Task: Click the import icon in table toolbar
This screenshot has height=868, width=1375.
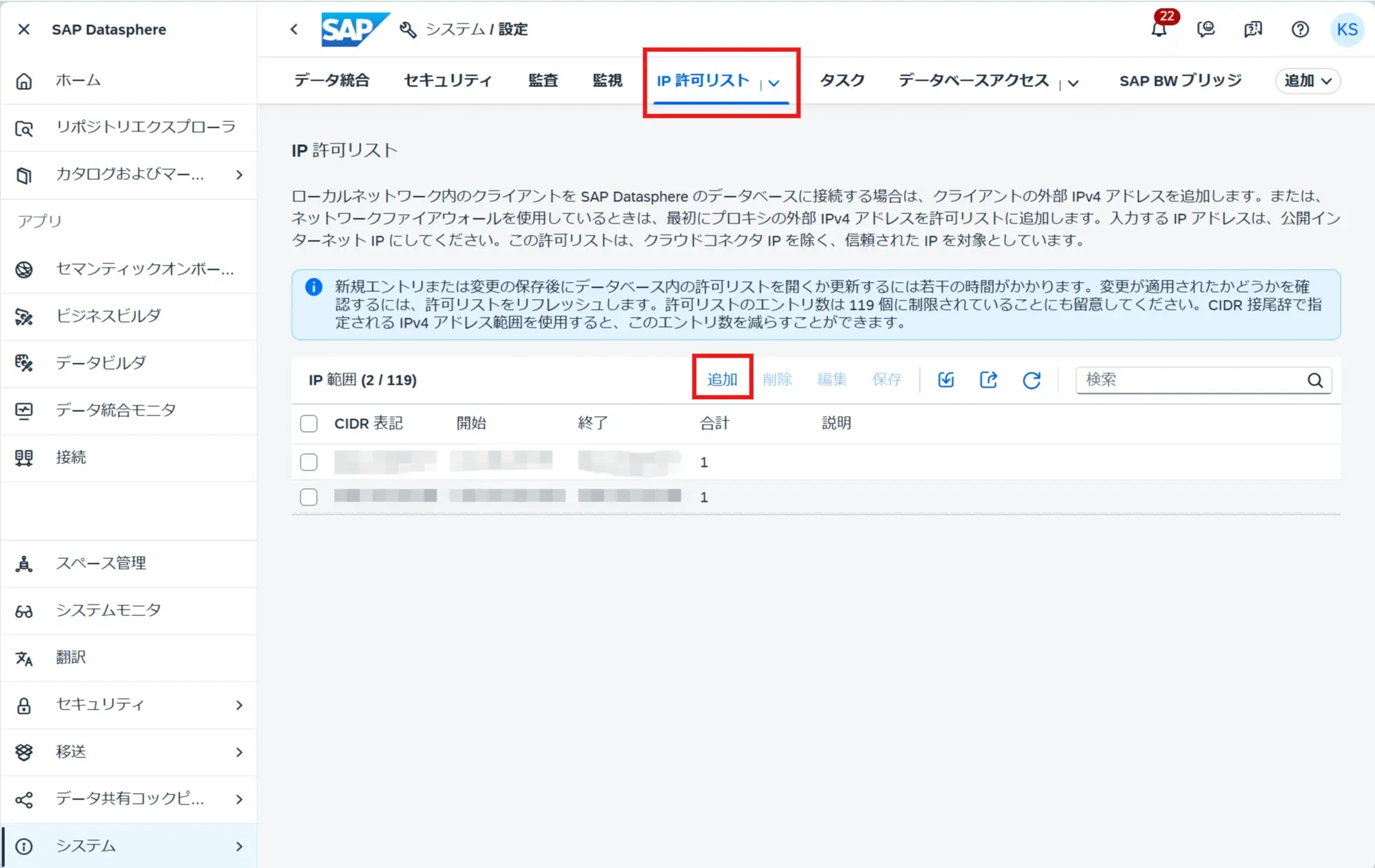Action: pos(945,380)
